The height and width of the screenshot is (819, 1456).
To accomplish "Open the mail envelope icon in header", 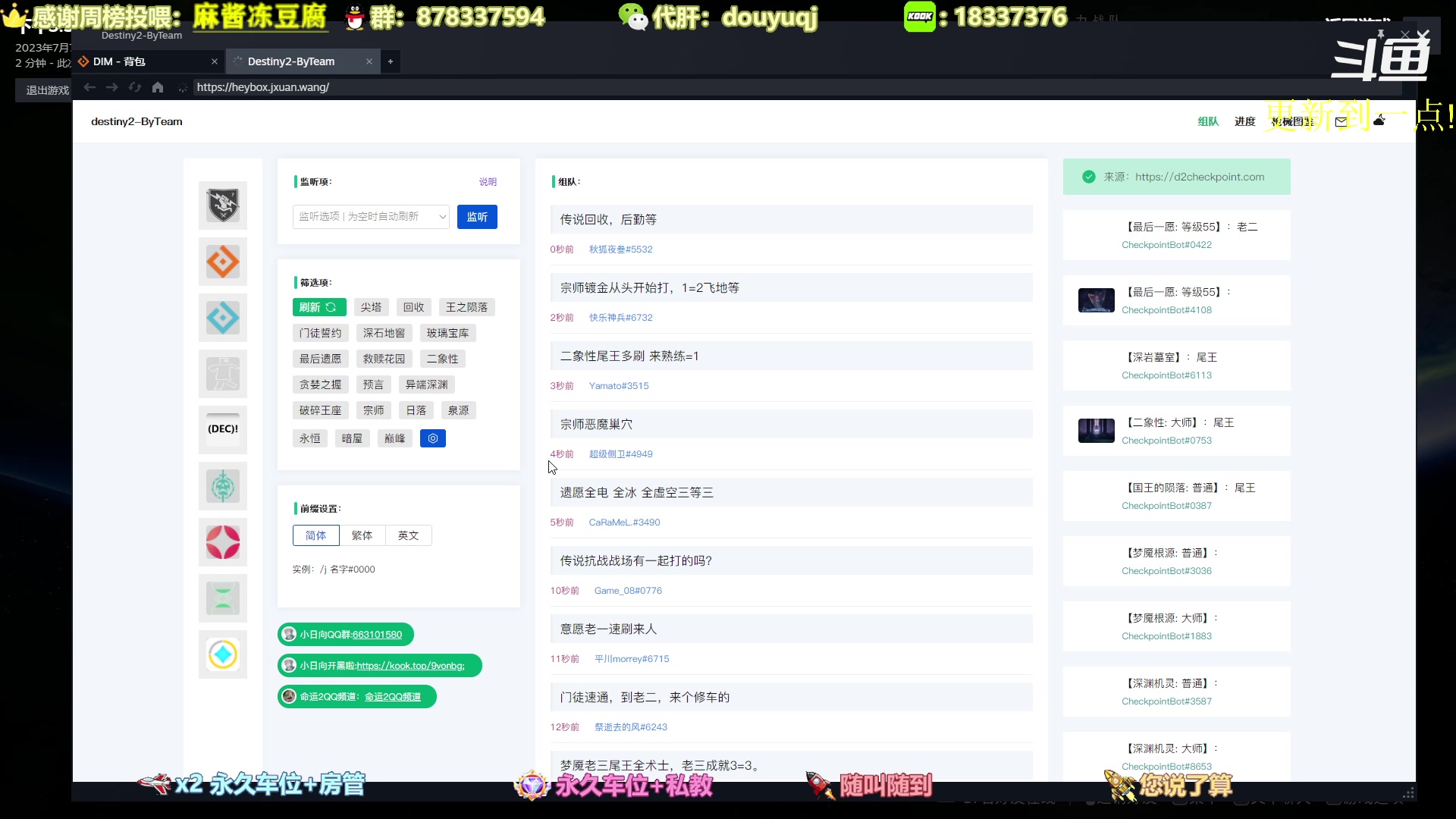I will (1341, 121).
